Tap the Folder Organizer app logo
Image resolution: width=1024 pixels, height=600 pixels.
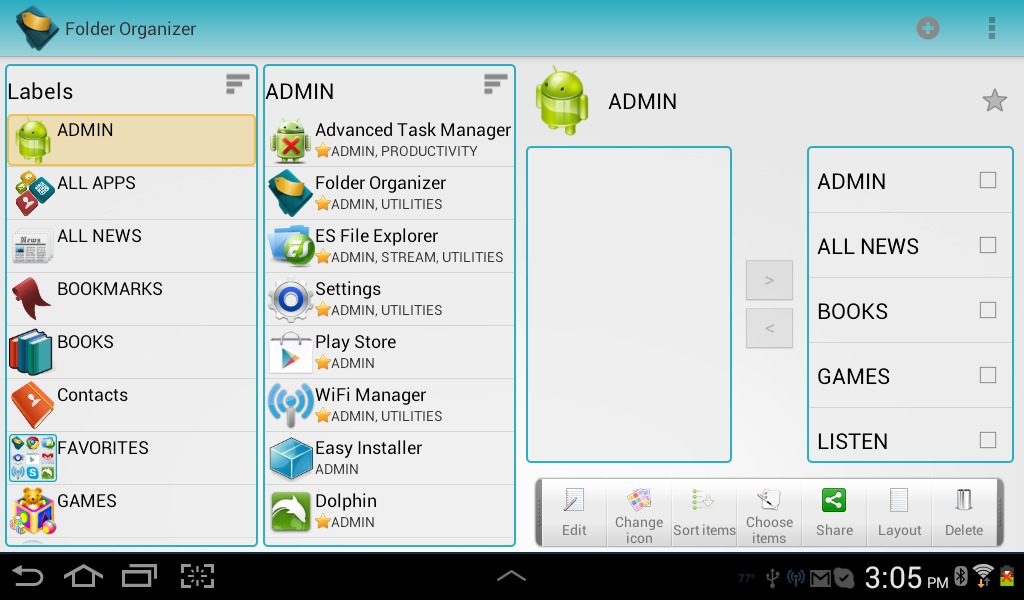38,29
